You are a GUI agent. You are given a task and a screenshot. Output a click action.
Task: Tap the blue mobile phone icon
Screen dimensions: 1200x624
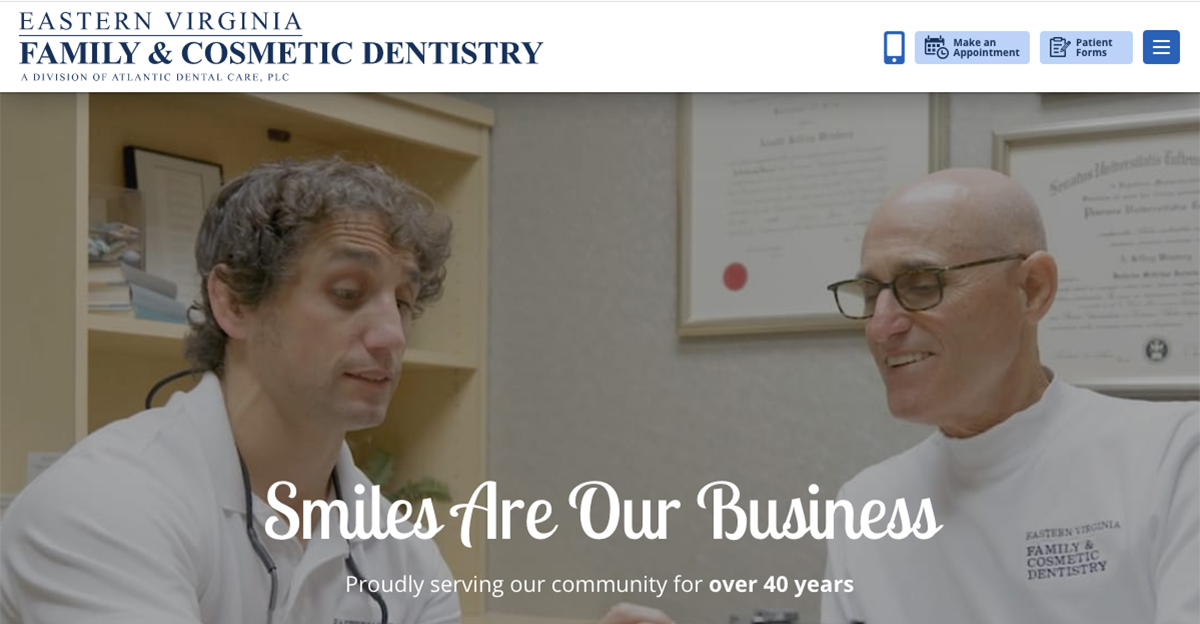pos(894,47)
